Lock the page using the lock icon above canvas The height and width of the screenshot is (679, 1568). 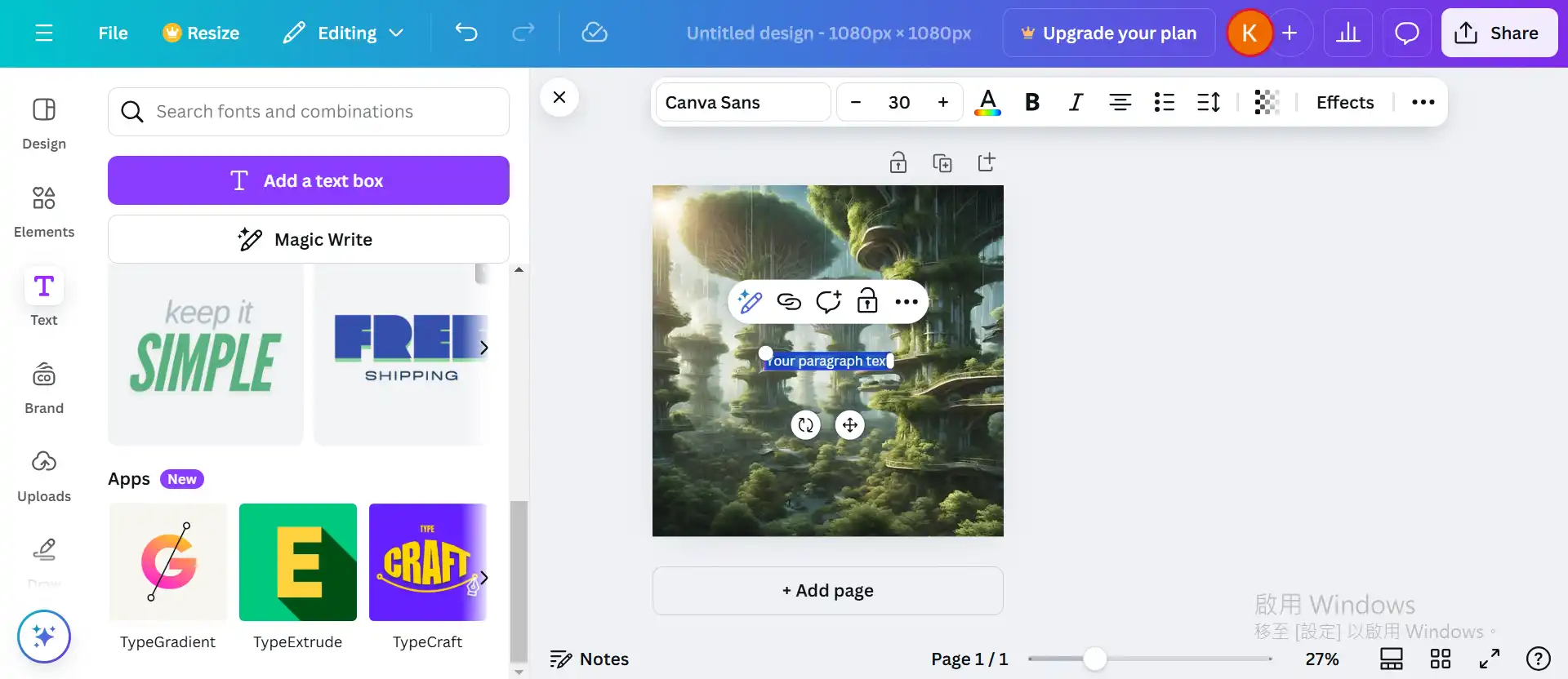898,162
